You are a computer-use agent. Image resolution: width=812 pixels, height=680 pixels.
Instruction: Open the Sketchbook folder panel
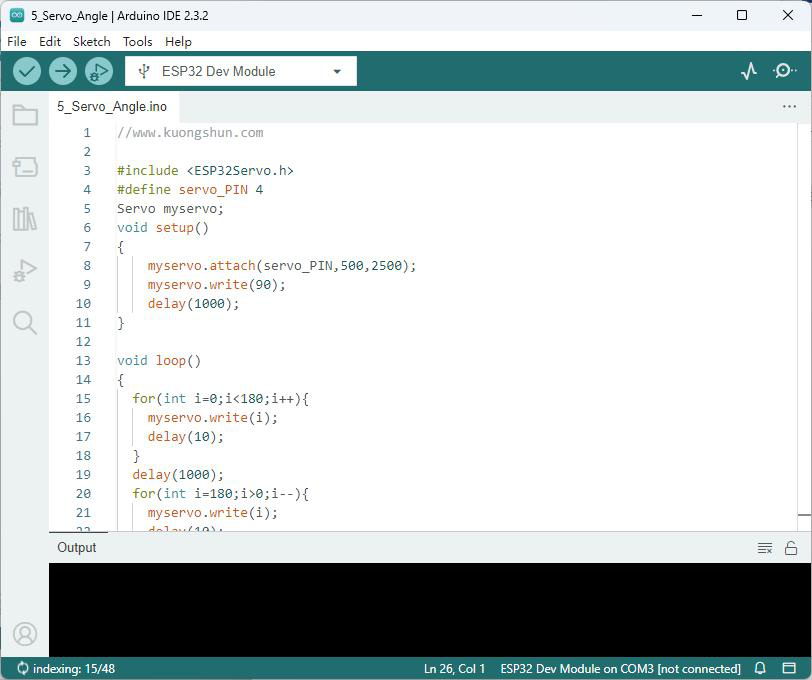[x=25, y=115]
